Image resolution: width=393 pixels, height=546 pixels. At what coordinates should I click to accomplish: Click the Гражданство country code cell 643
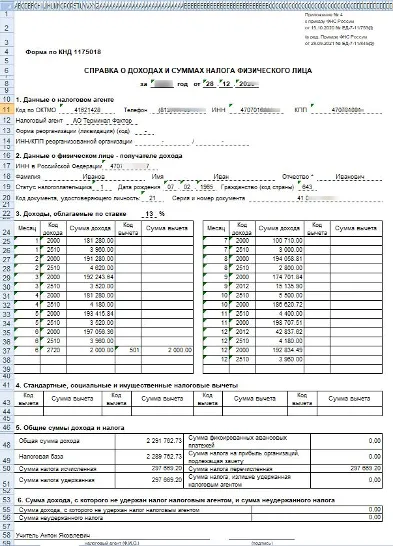307,187
